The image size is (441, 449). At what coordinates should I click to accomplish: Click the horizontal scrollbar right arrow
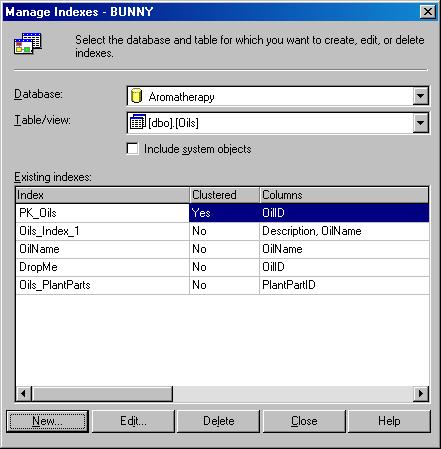click(x=421, y=394)
